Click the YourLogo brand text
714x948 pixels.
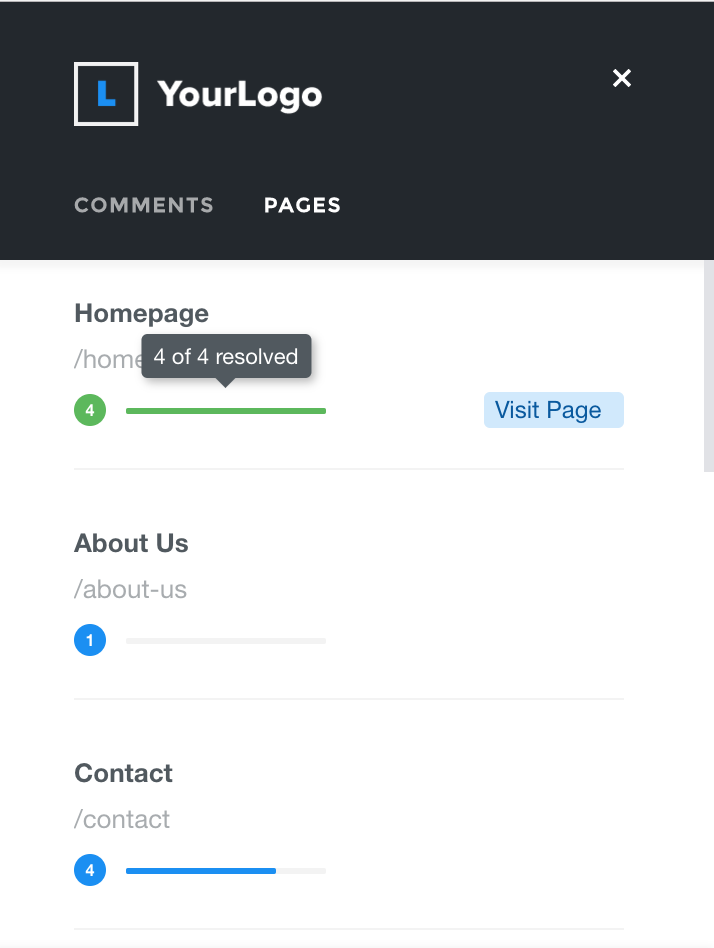click(x=240, y=94)
